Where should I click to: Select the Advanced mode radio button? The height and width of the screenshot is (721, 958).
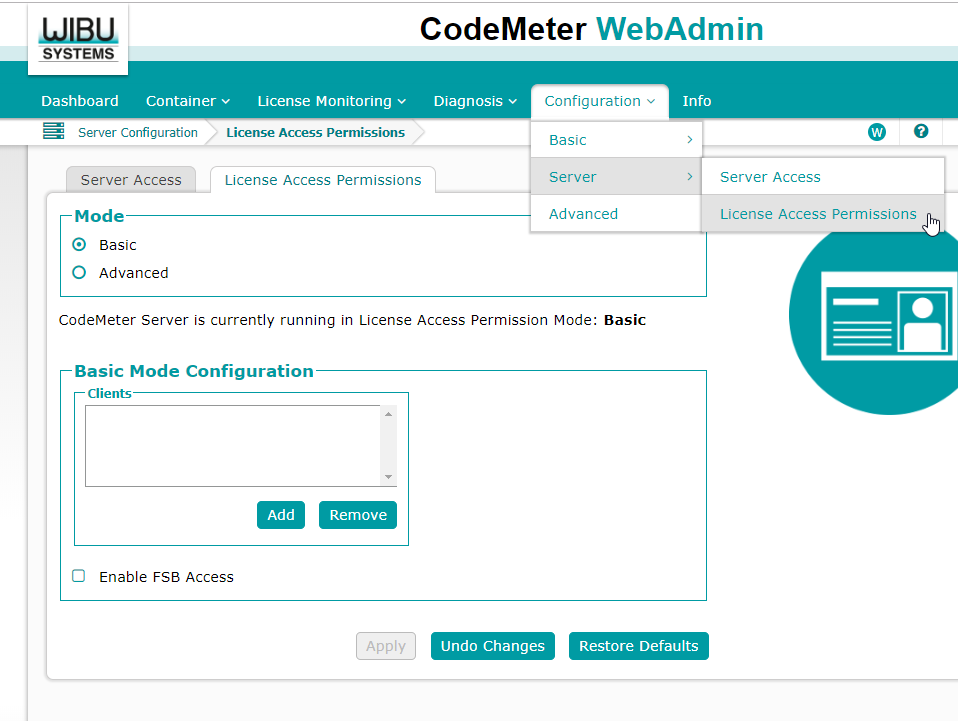click(80, 273)
